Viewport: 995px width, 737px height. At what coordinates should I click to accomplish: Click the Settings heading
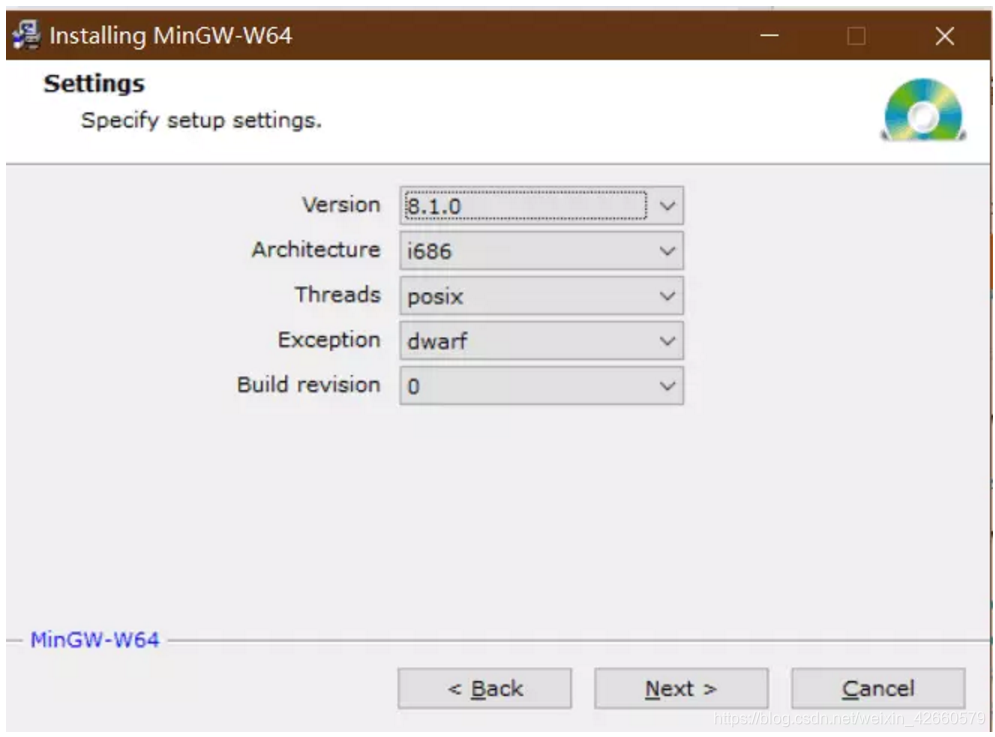94,84
